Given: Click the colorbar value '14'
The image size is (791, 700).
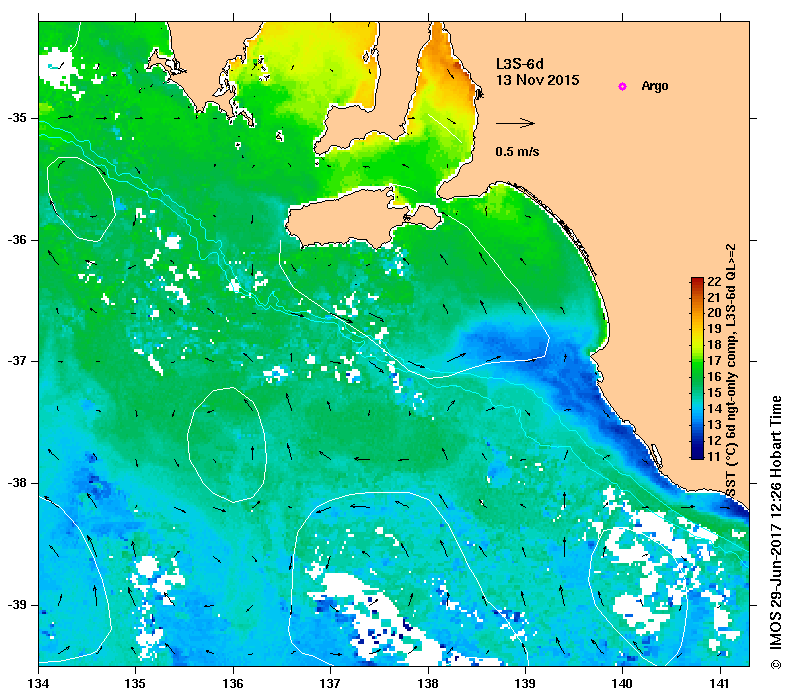Looking at the screenshot, I should [x=714, y=409].
